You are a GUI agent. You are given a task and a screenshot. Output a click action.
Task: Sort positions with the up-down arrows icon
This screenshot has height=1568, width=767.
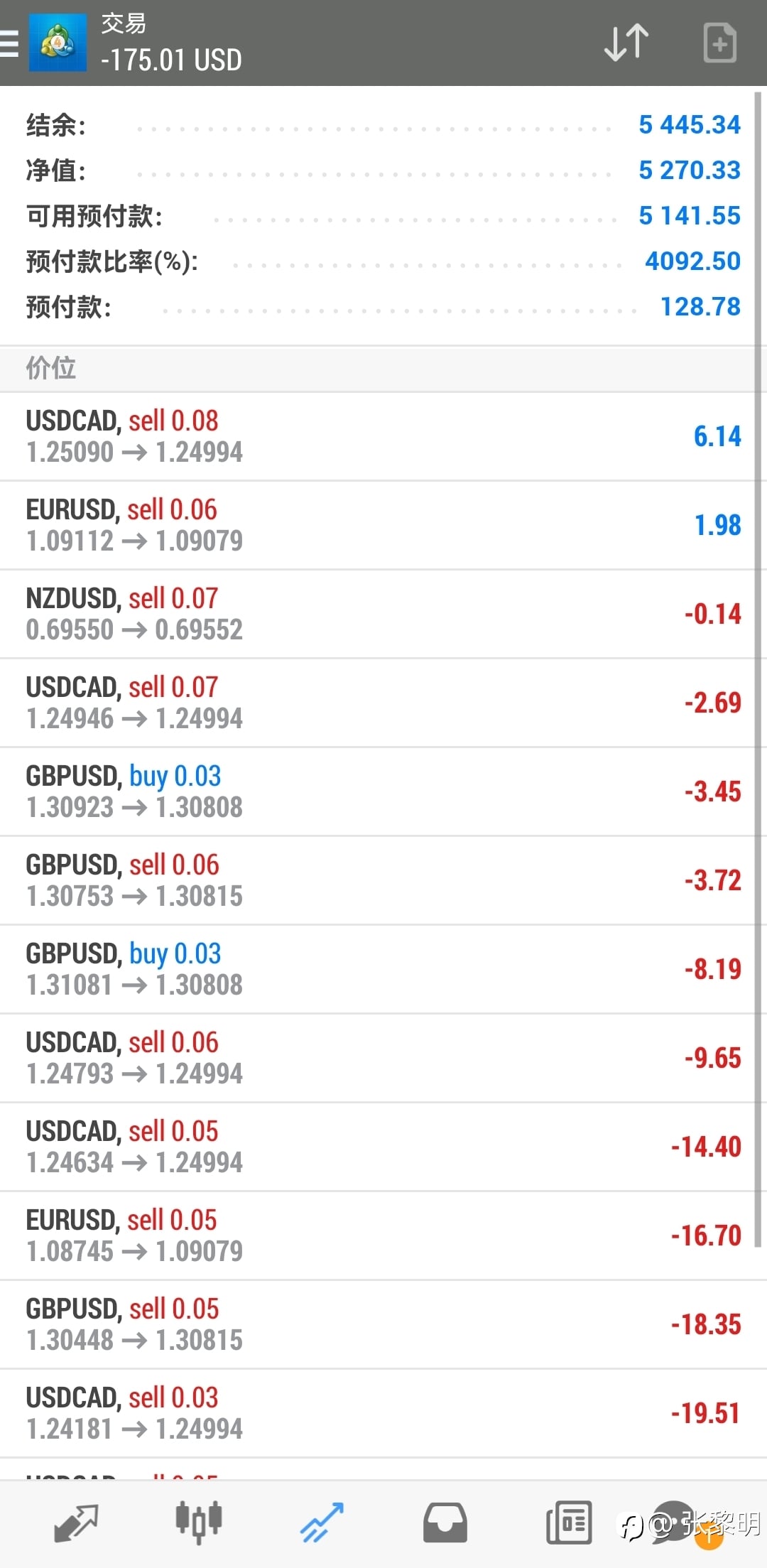coord(626,43)
